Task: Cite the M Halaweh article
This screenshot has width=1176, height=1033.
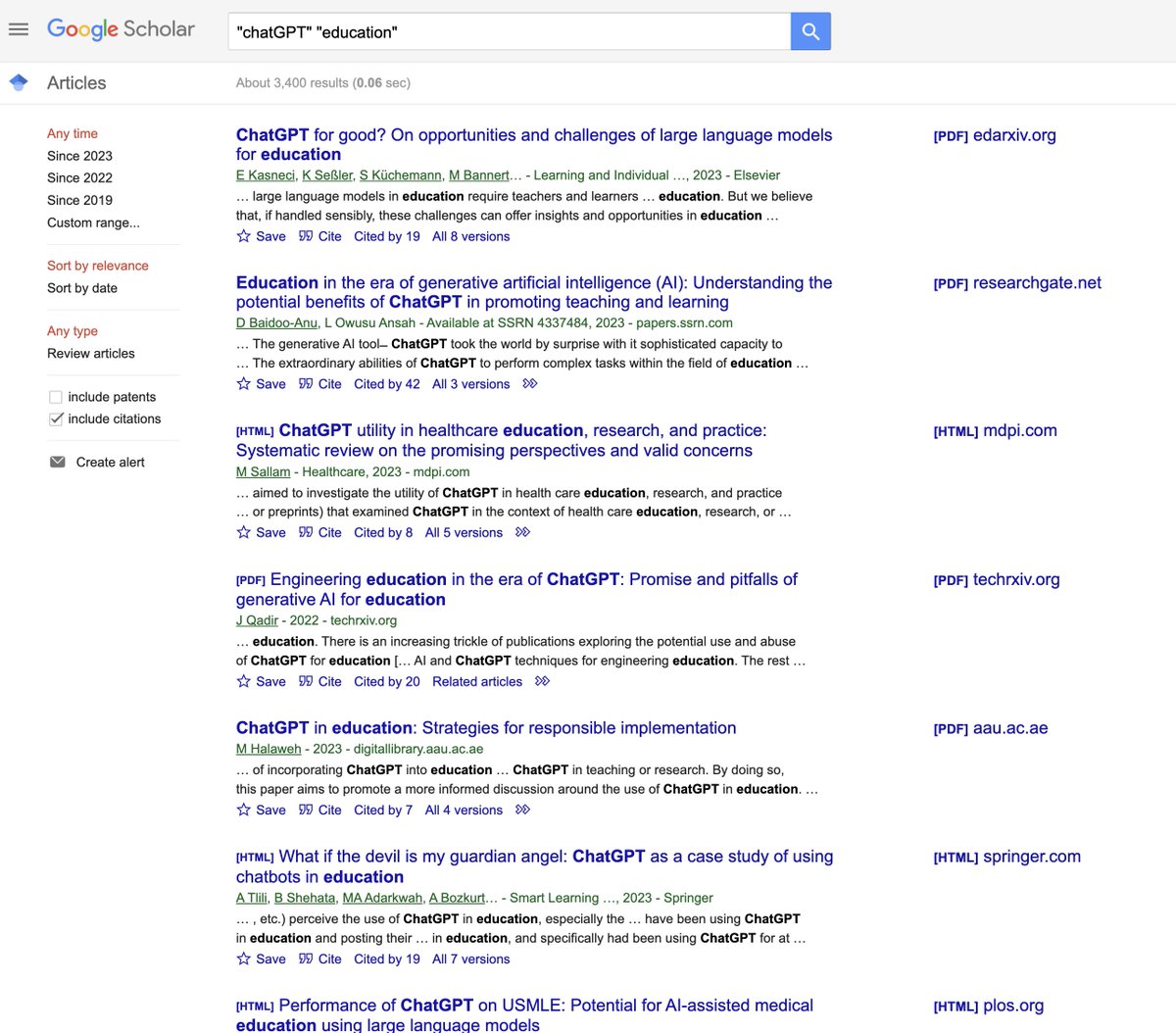Action: click(x=320, y=810)
